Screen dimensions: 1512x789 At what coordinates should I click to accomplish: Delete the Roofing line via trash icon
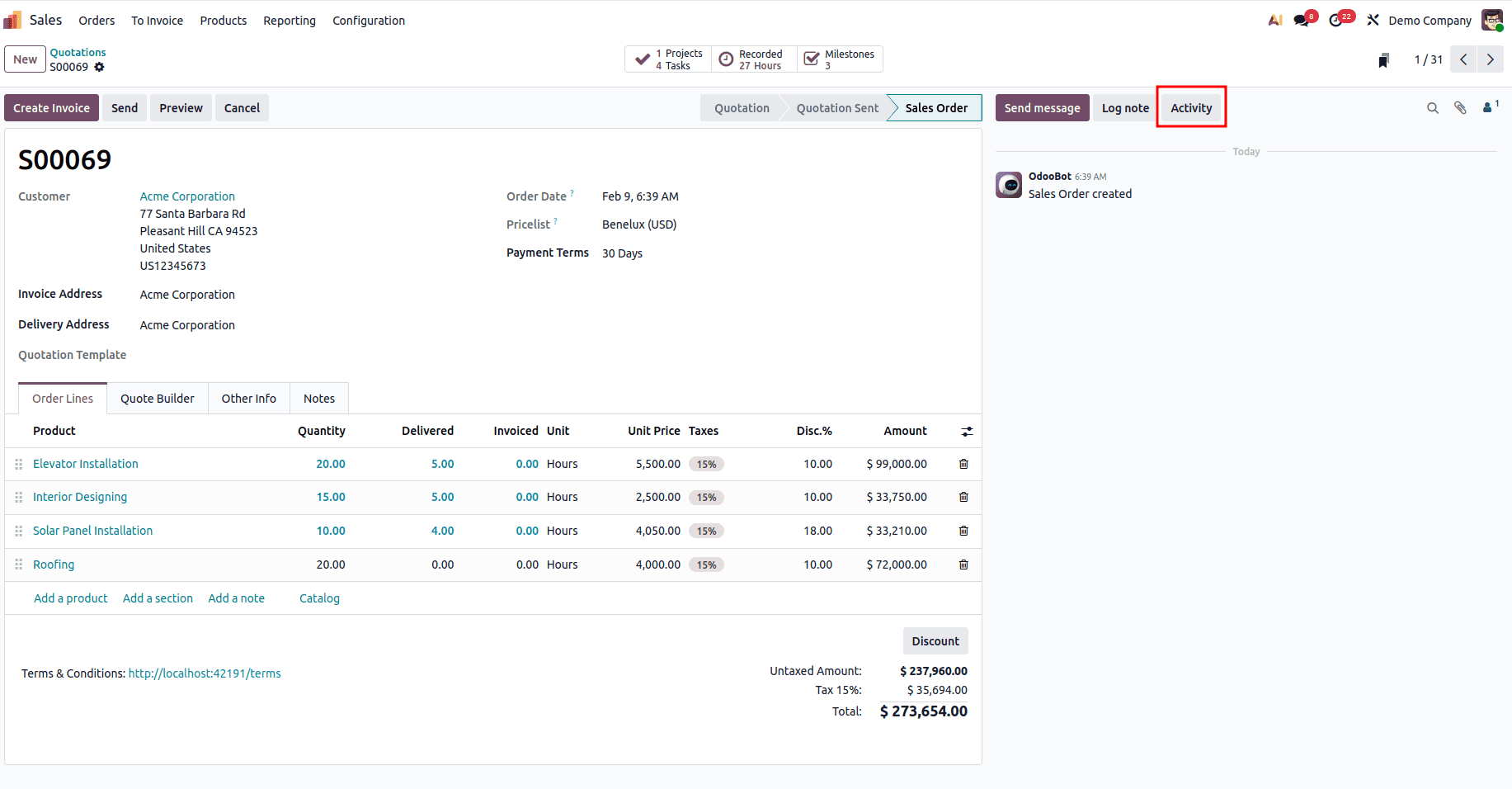[x=963, y=565]
